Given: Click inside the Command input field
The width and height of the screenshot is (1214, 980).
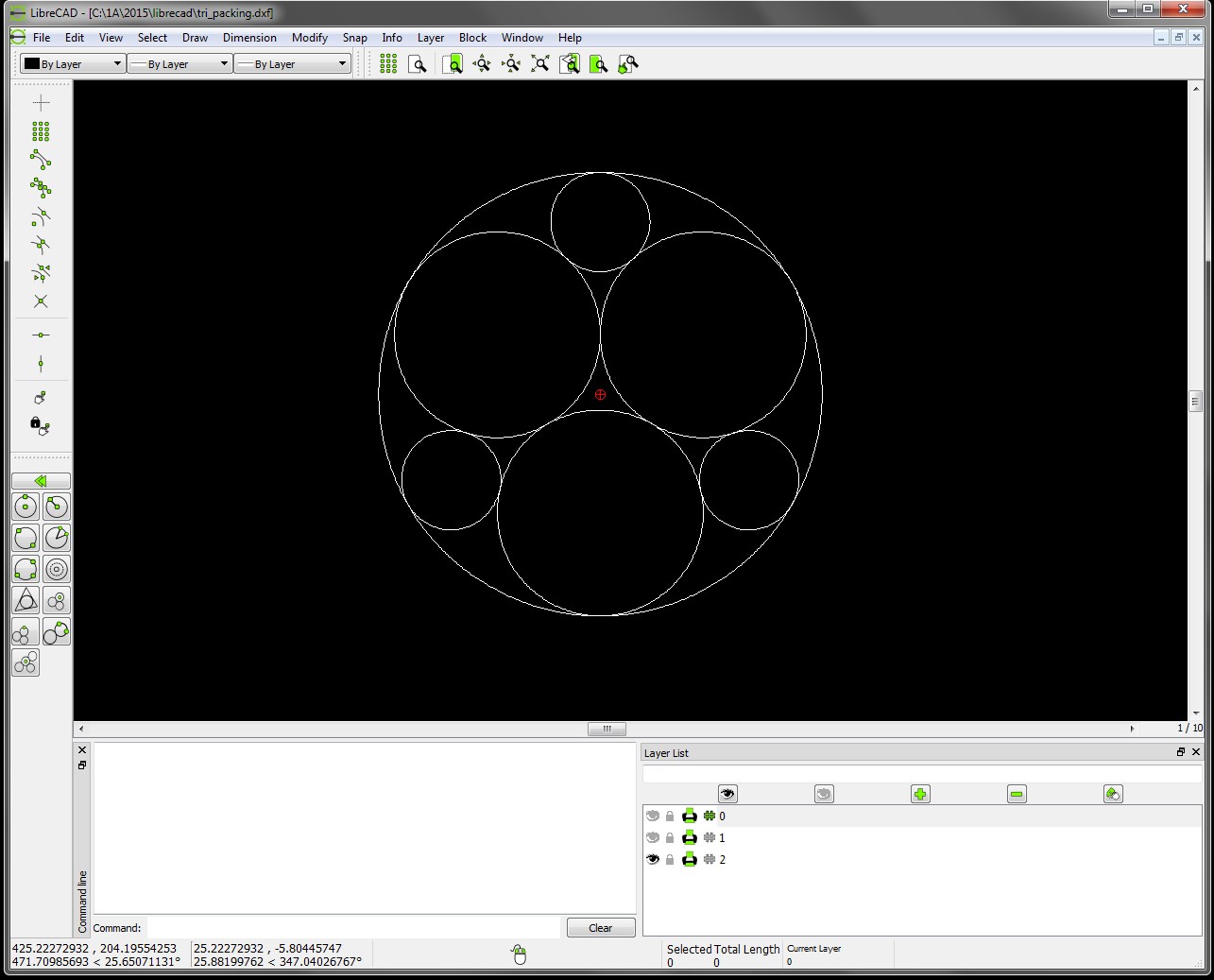Looking at the screenshot, I should (354, 927).
